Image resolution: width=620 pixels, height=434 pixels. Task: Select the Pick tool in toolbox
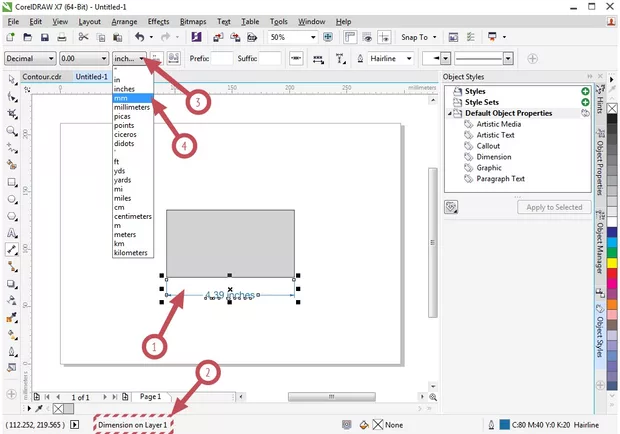click(12, 79)
